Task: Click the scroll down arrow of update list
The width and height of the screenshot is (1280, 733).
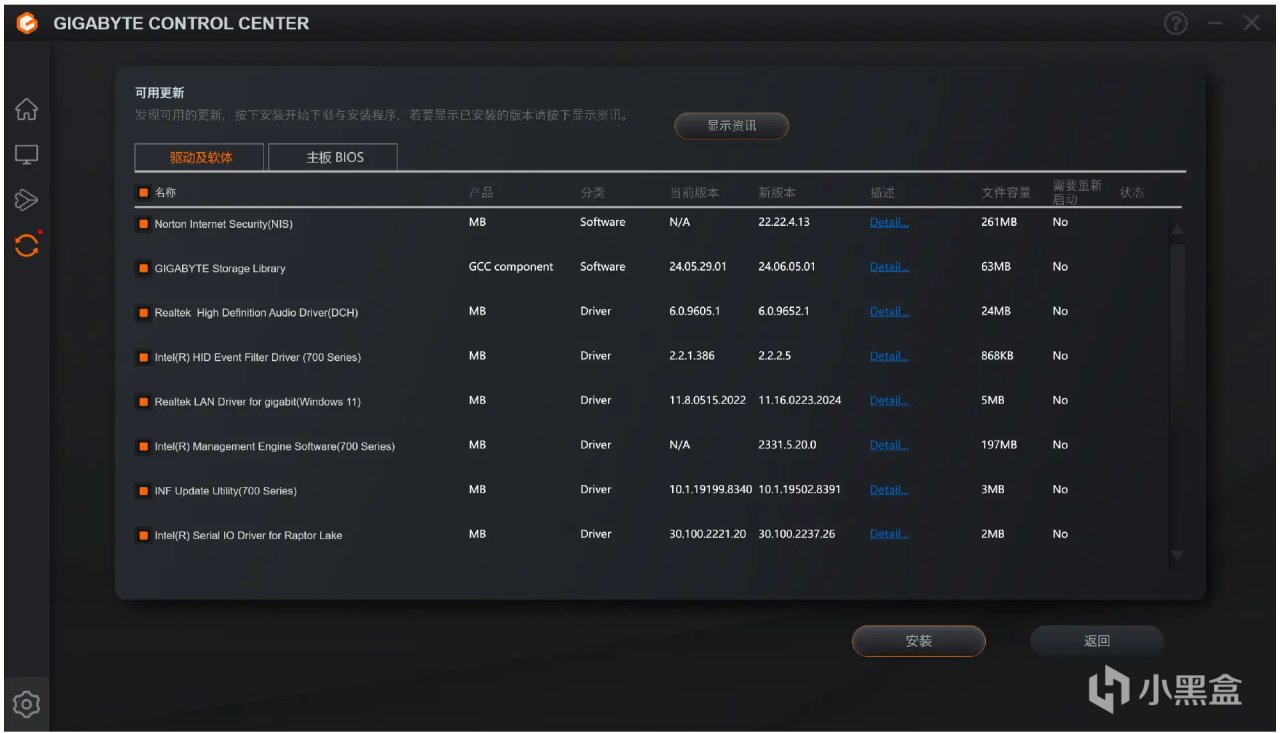Action: pyautogui.click(x=1177, y=555)
